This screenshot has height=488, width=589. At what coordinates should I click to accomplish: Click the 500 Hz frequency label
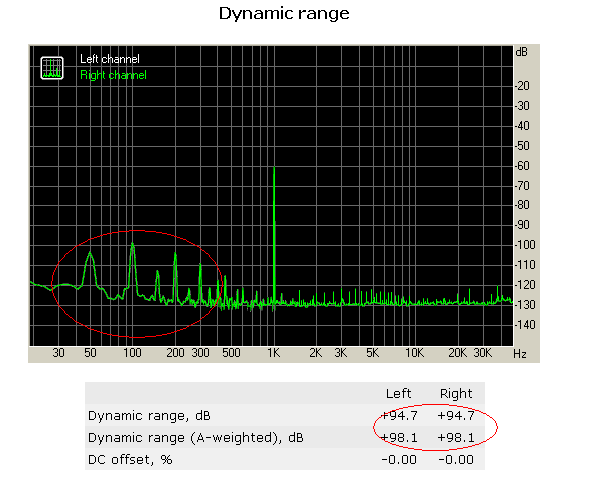point(231,353)
